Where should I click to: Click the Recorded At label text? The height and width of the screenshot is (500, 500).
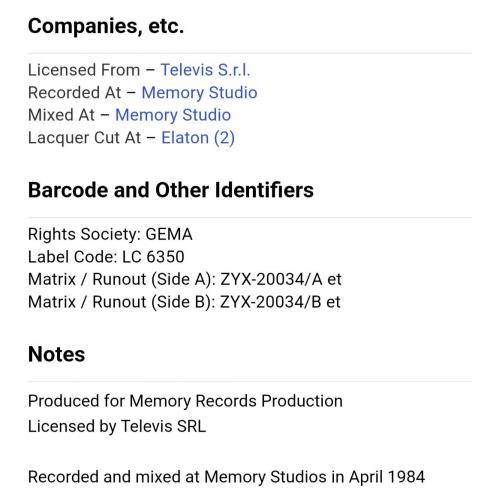[75, 93]
